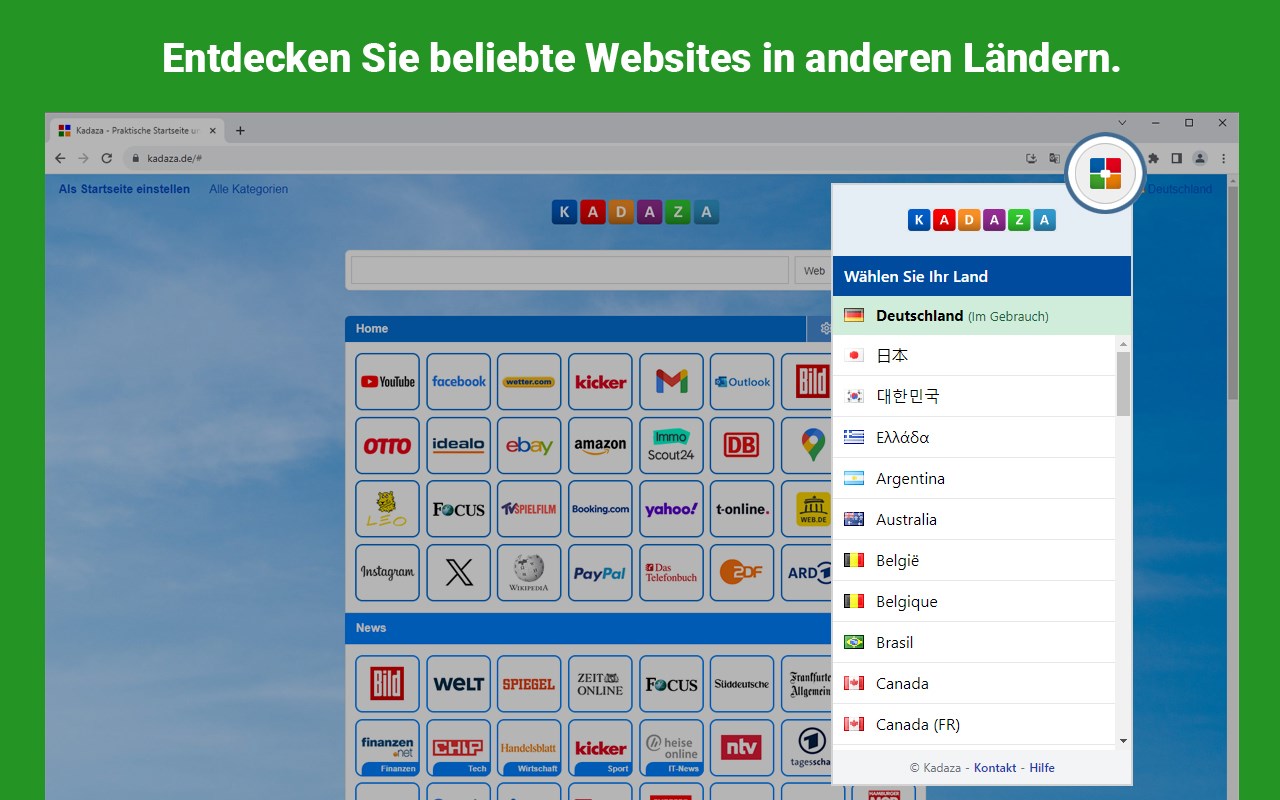Open the Süddeutsche news tile
This screenshot has width=1280, height=800.
click(x=742, y=684)
